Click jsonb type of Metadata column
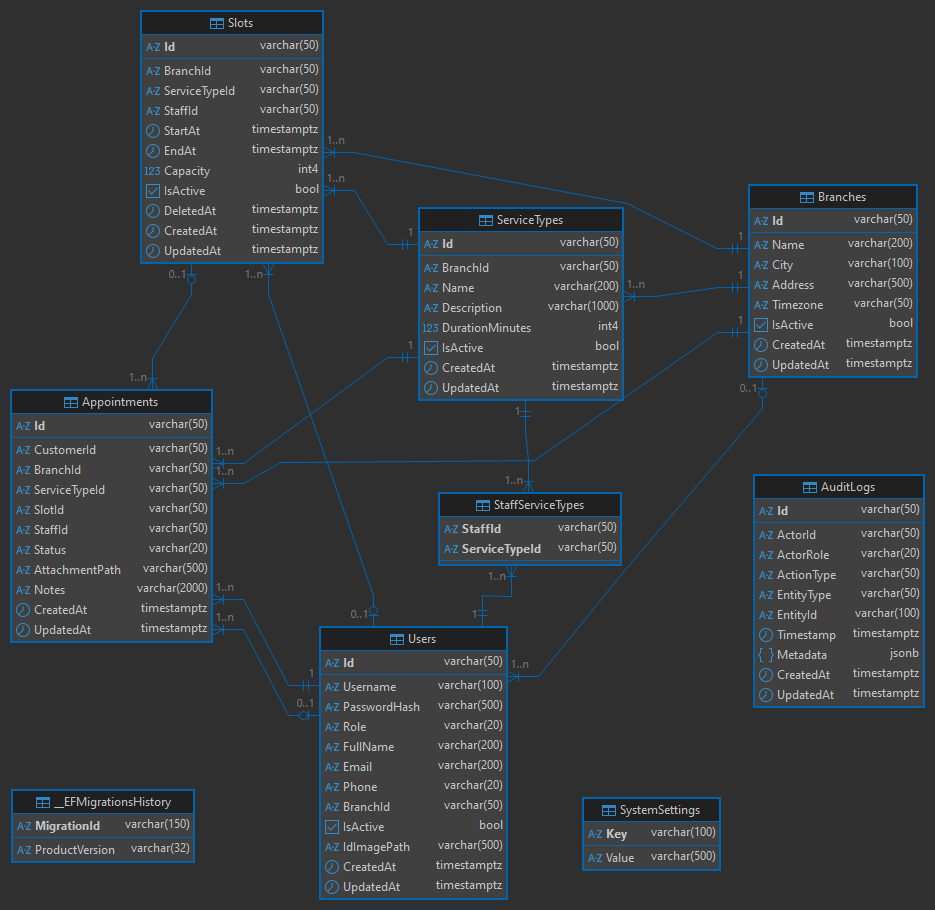Viewport: 935px width, 910px height. [x=904, y=654]
